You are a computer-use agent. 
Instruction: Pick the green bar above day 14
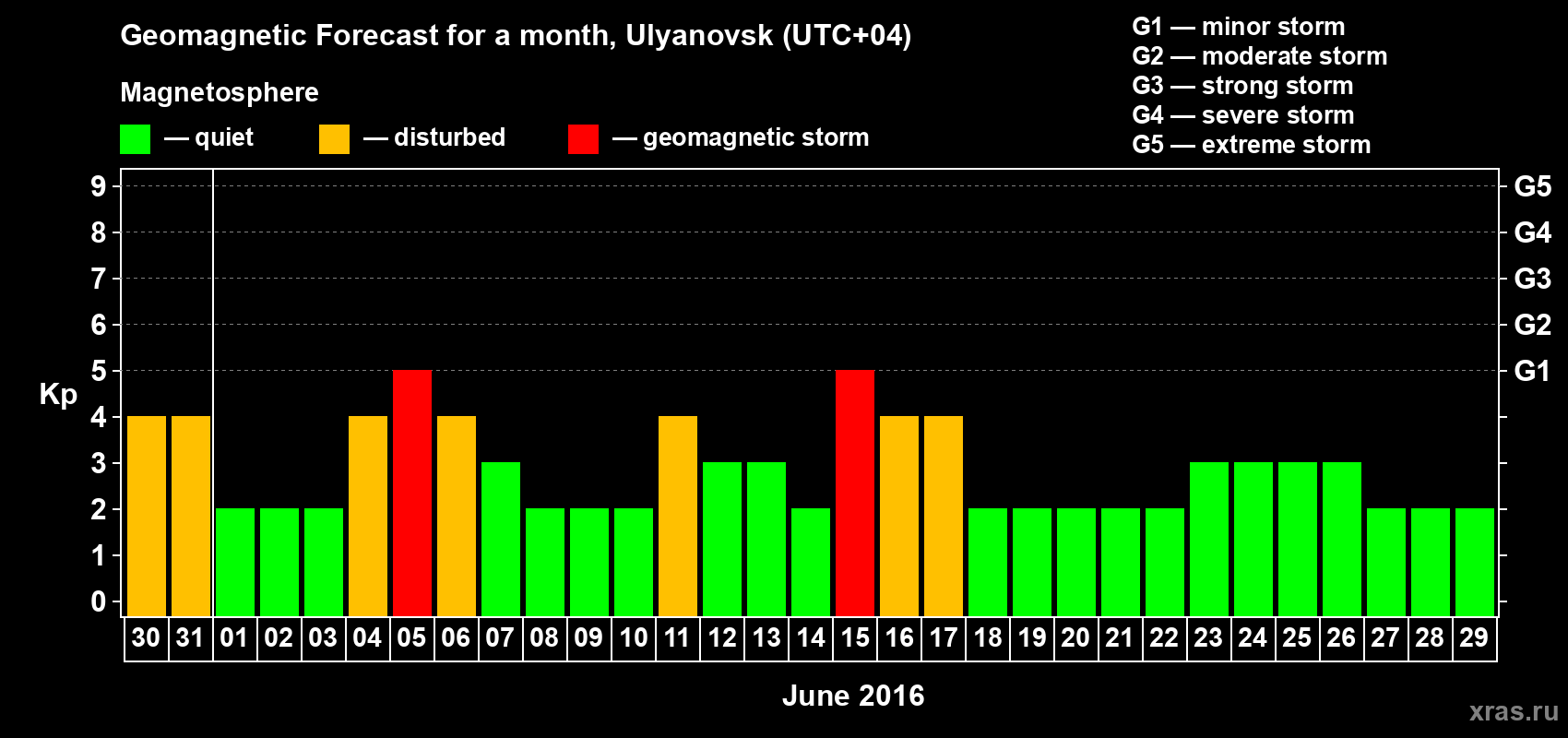point(811,563)
